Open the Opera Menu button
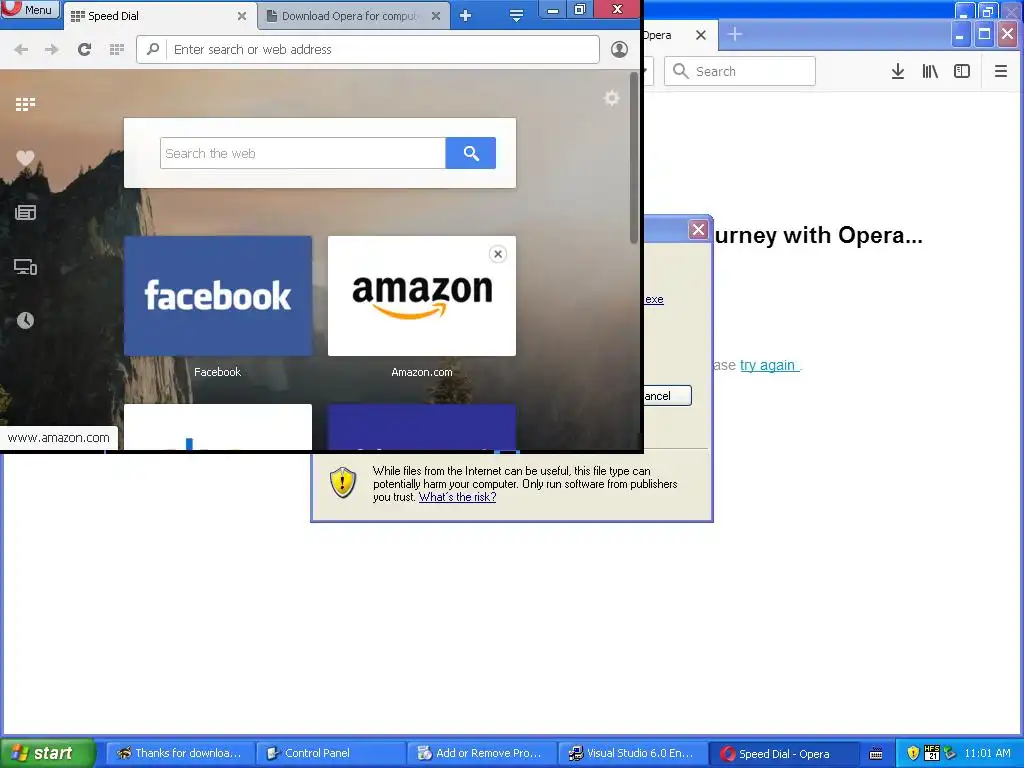The height and width of the screenshot is (768, 1024). (x=29, y=10)
